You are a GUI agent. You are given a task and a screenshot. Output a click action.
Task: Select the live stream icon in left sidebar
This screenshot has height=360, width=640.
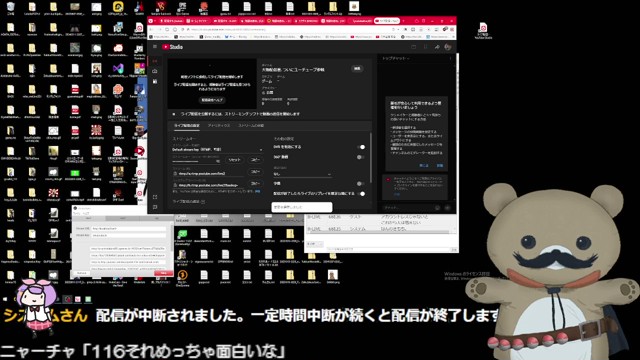155,61
